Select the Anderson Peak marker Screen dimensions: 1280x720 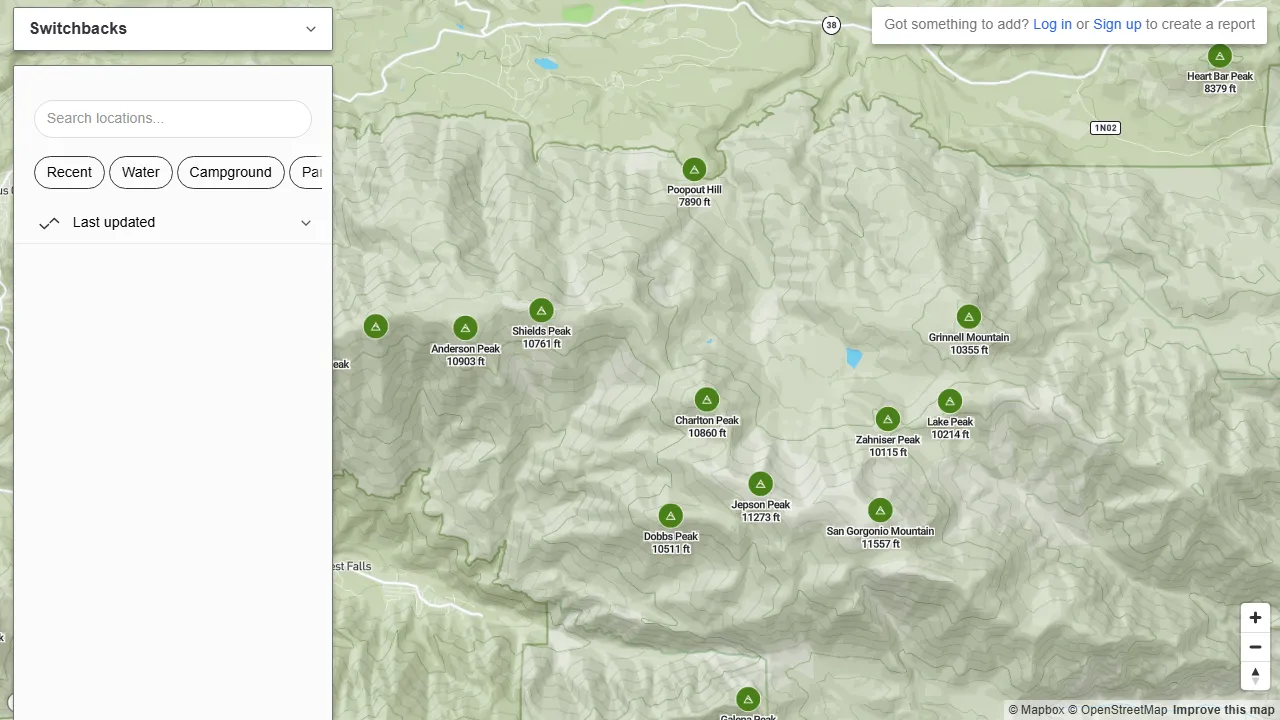tap(465, 327)
